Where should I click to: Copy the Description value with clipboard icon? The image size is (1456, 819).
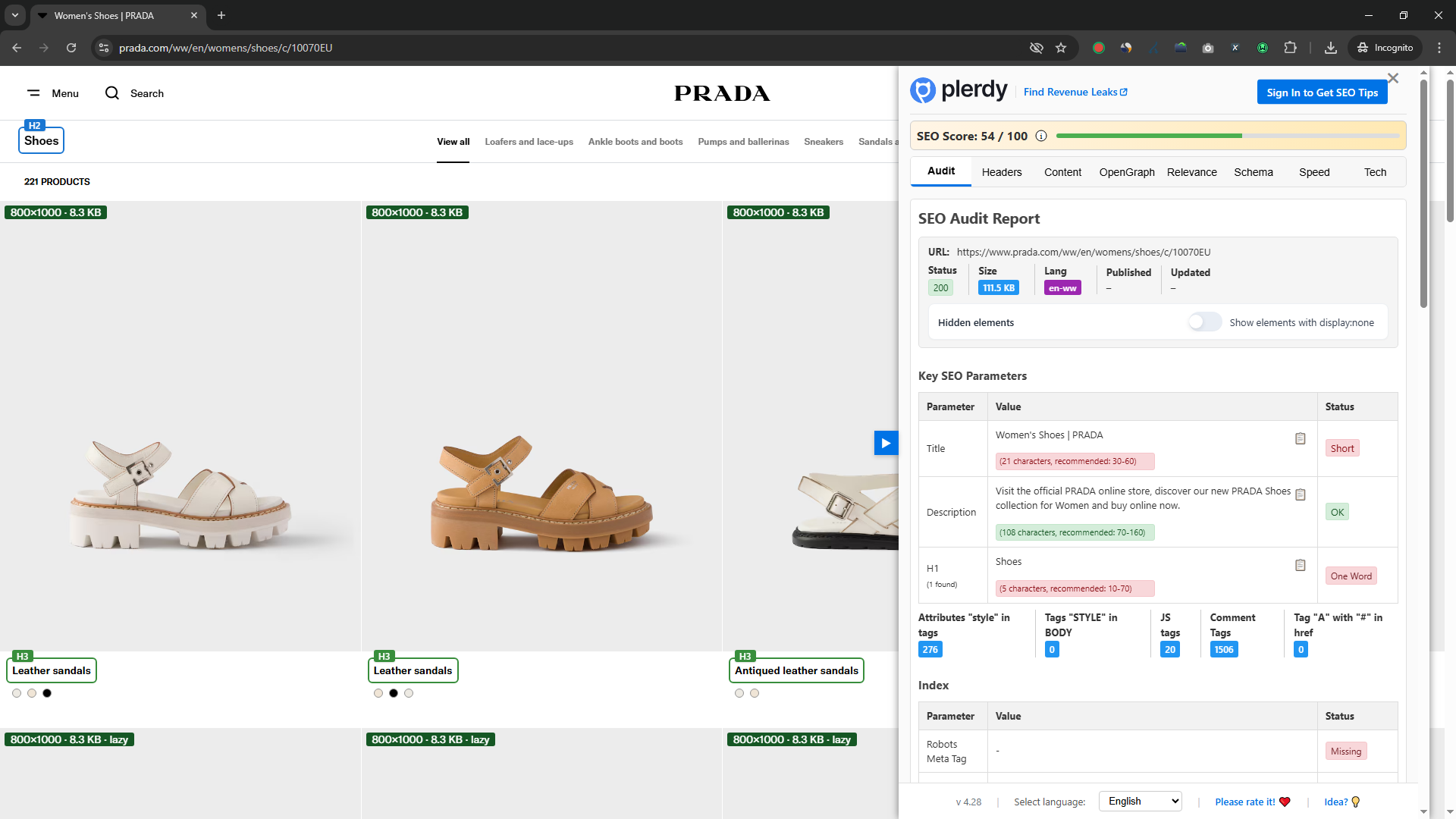(x=1300, y=495)
